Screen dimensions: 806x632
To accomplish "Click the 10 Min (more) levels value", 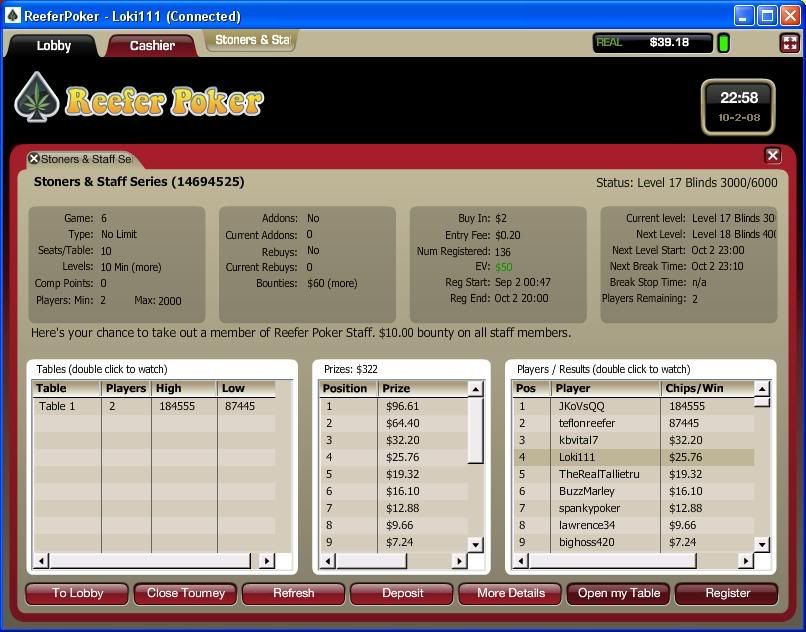I will [x=131, y=267].
